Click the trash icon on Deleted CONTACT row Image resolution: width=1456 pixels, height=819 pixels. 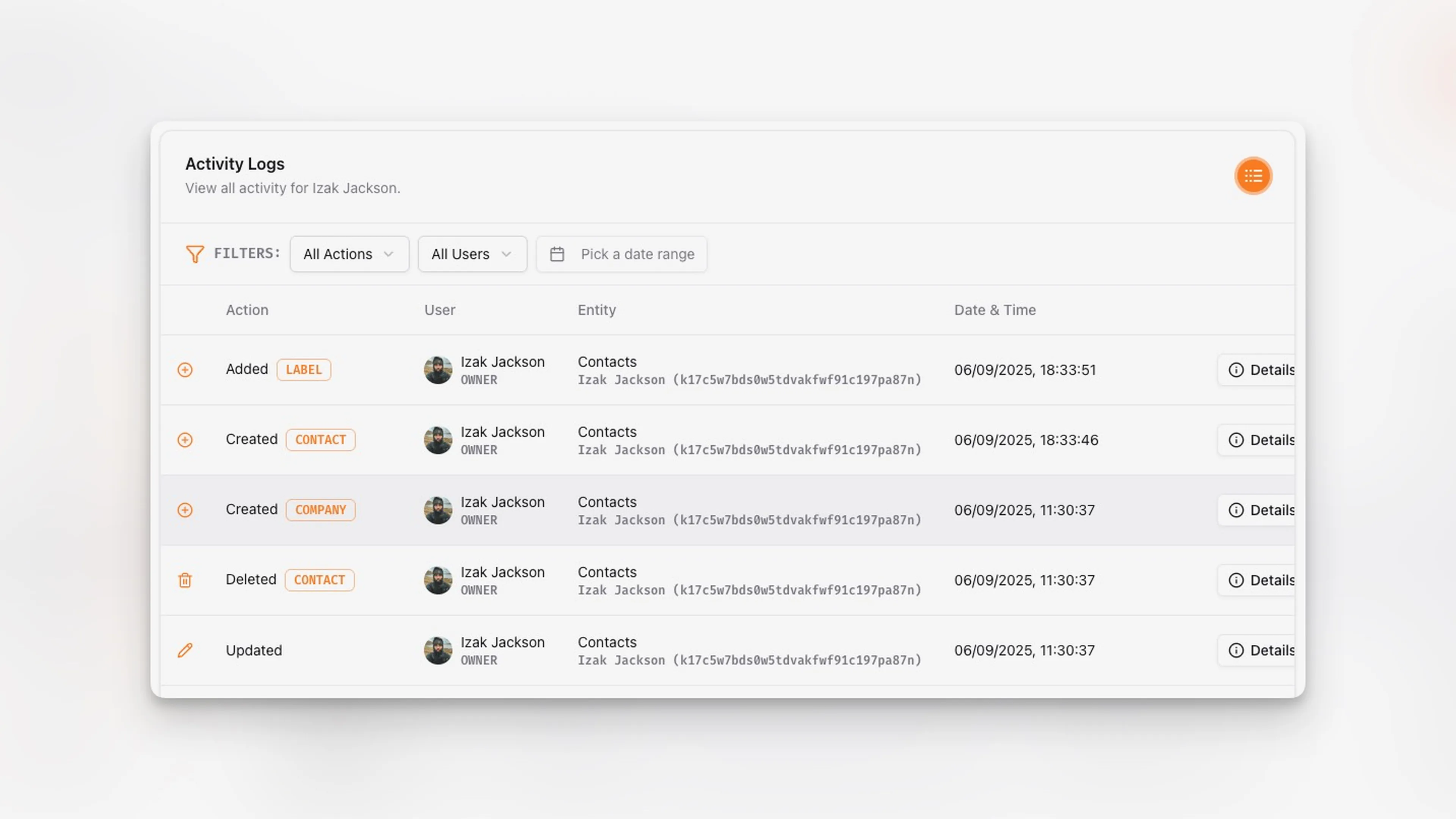(185, 580)
